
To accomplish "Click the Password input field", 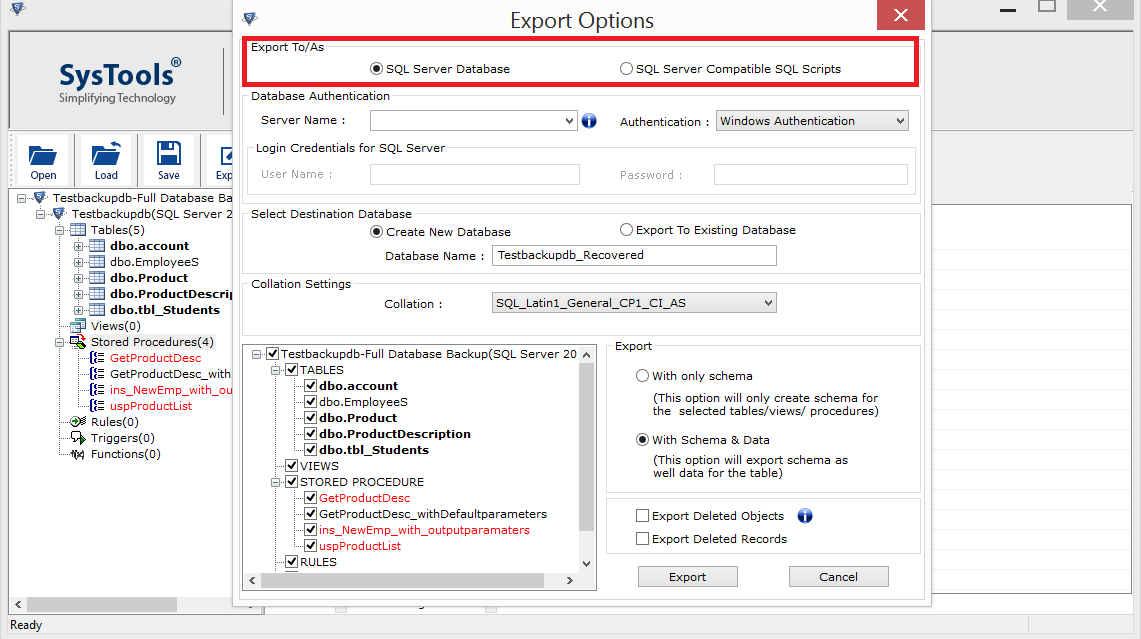I will [x=811, y=175].
